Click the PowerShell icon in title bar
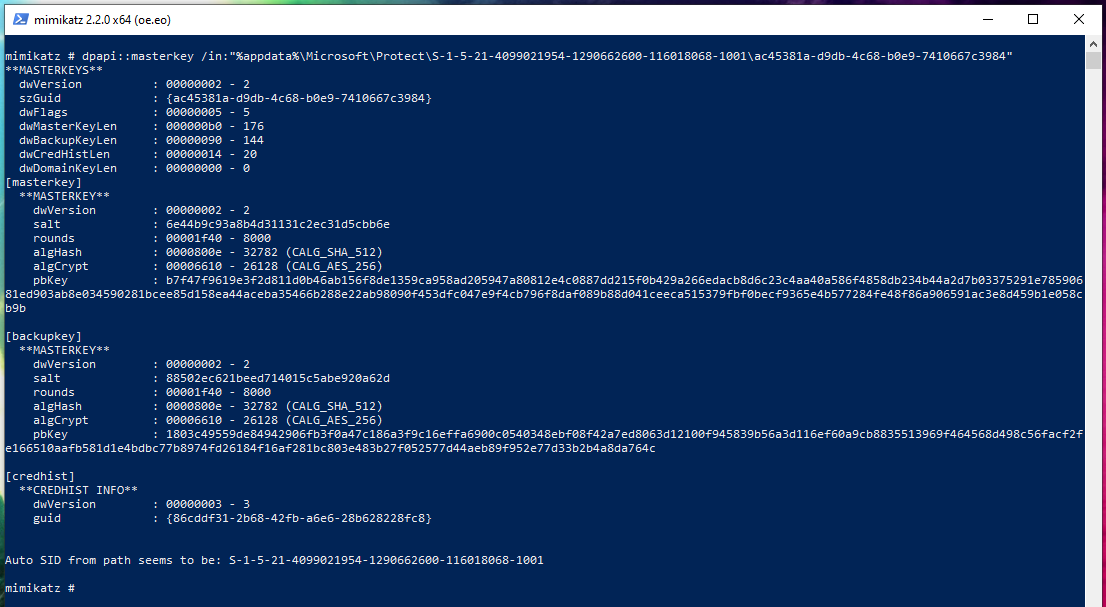The width and height of the screenshot is (1106, 607). pyautogui.click(x=19, y=19)
